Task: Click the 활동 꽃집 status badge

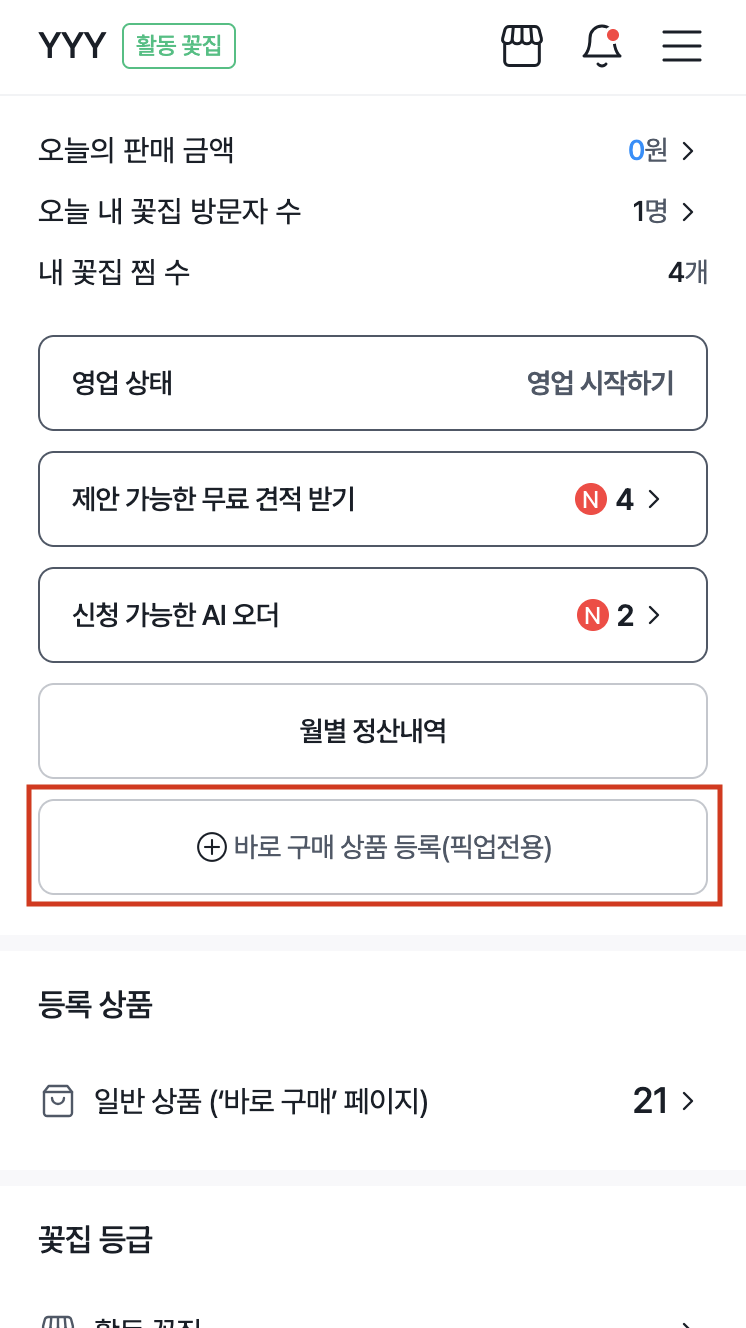Action: [x=178, y=46]
